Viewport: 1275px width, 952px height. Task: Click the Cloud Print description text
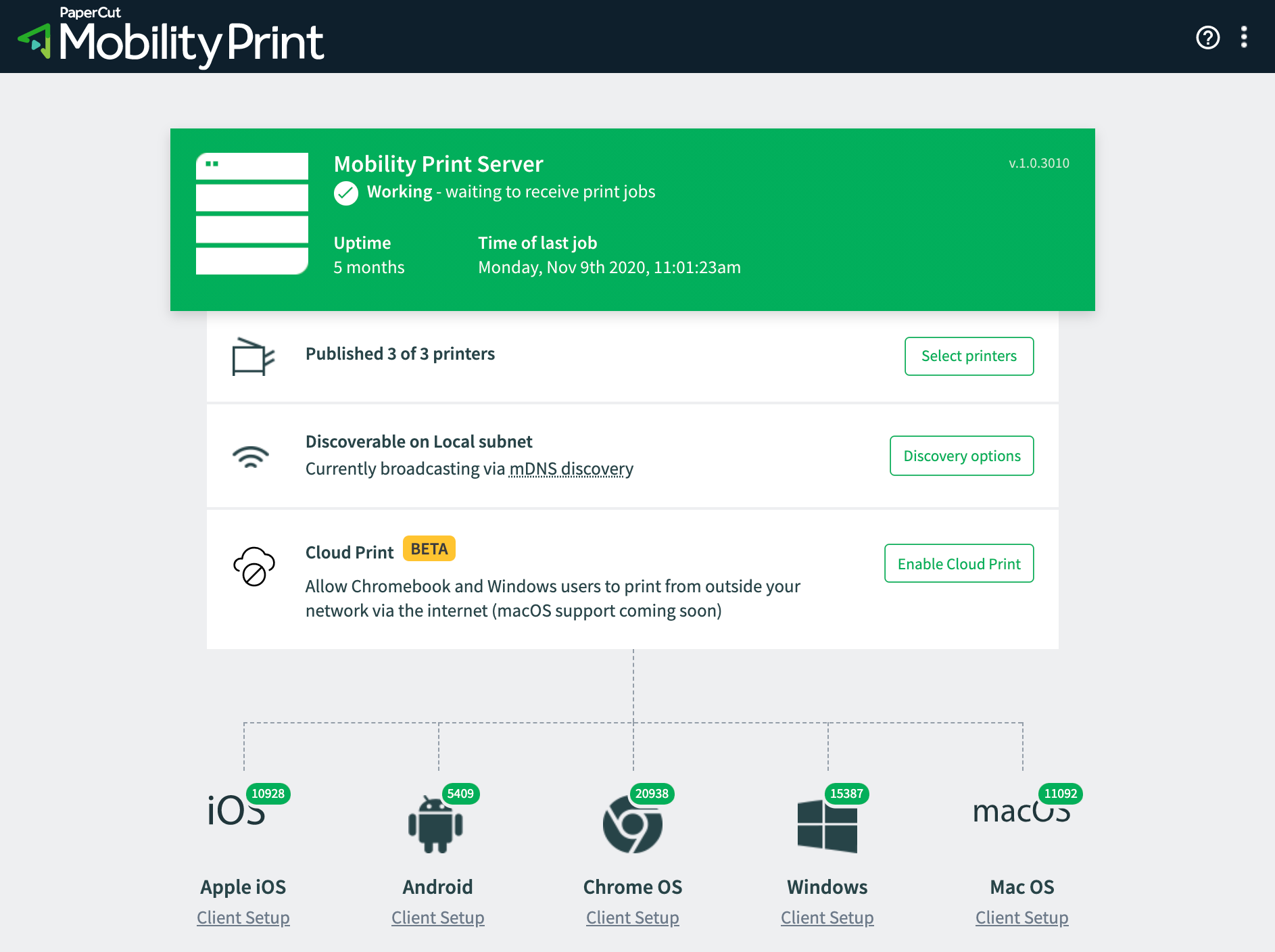pyautogui.click(x=553, y=598)
